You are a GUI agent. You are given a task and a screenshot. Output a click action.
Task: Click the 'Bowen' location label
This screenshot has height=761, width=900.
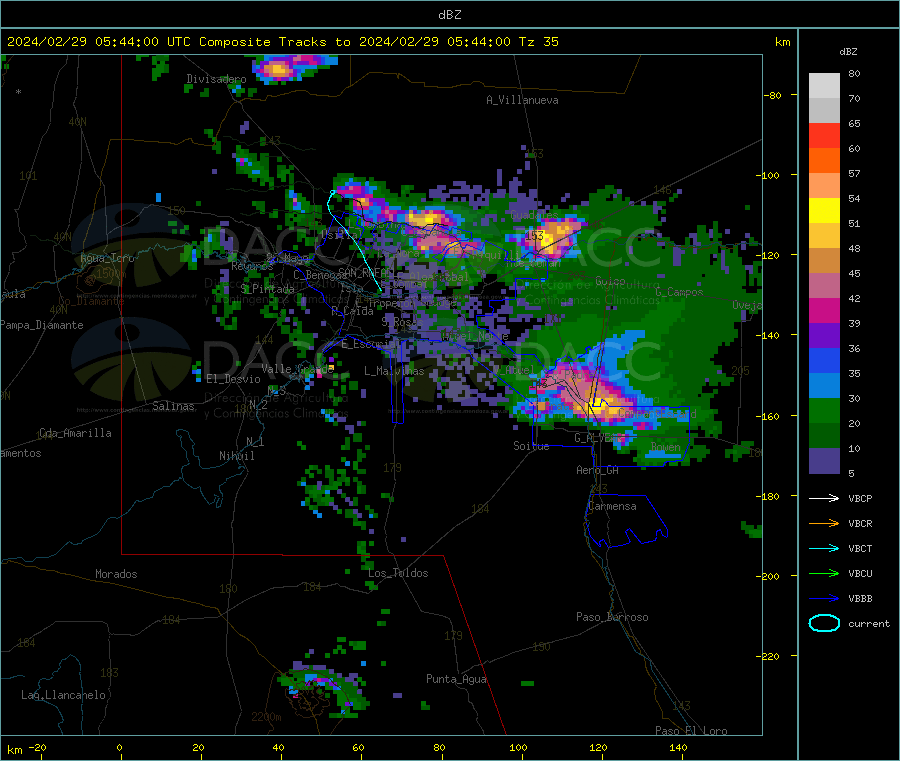(666, 446)
